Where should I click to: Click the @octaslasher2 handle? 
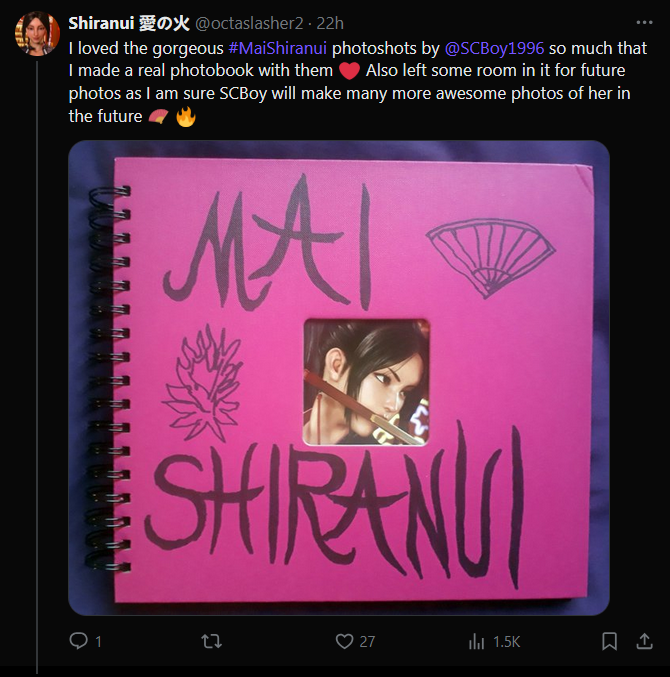click(249, 23)
